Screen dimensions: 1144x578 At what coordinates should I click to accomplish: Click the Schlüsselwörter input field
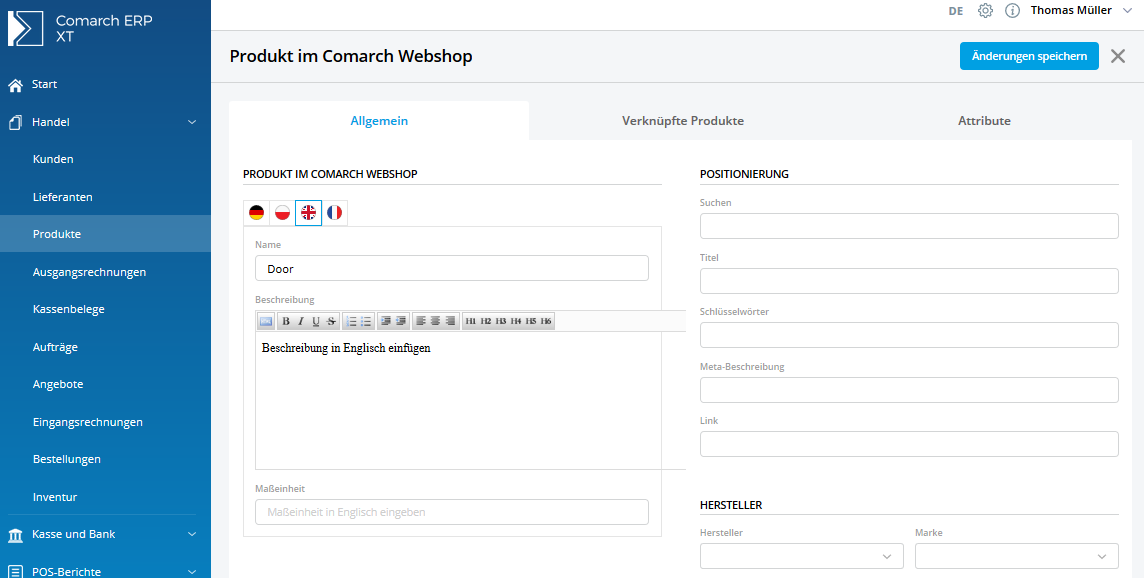[x=909, y=335]
